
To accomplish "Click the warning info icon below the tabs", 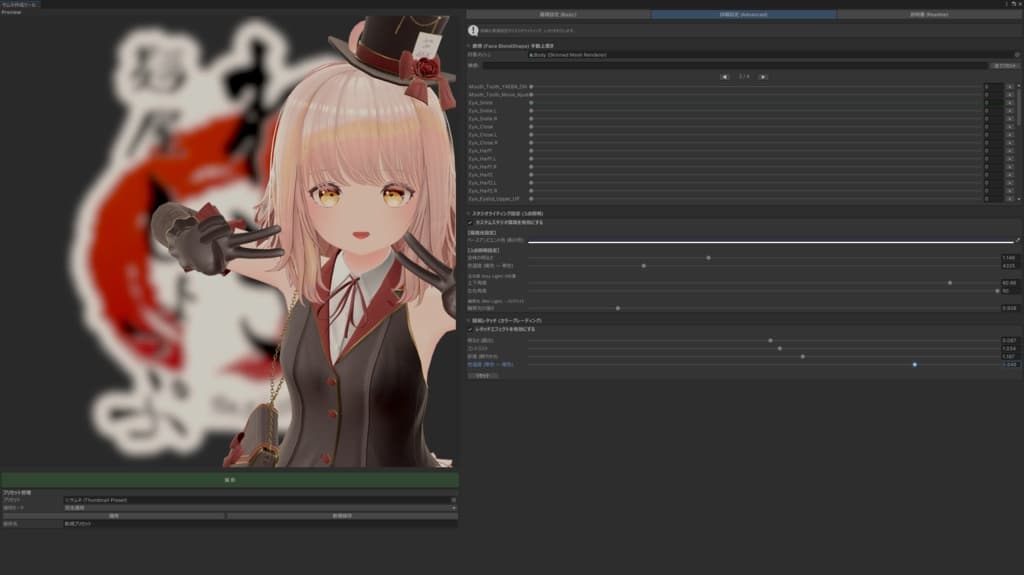I will pyautogui.click(x=473, y=30).
